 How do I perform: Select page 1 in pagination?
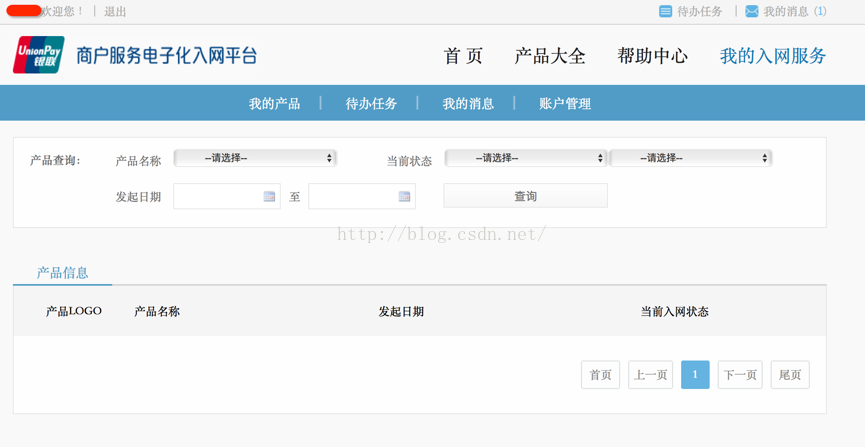[695, 375]
